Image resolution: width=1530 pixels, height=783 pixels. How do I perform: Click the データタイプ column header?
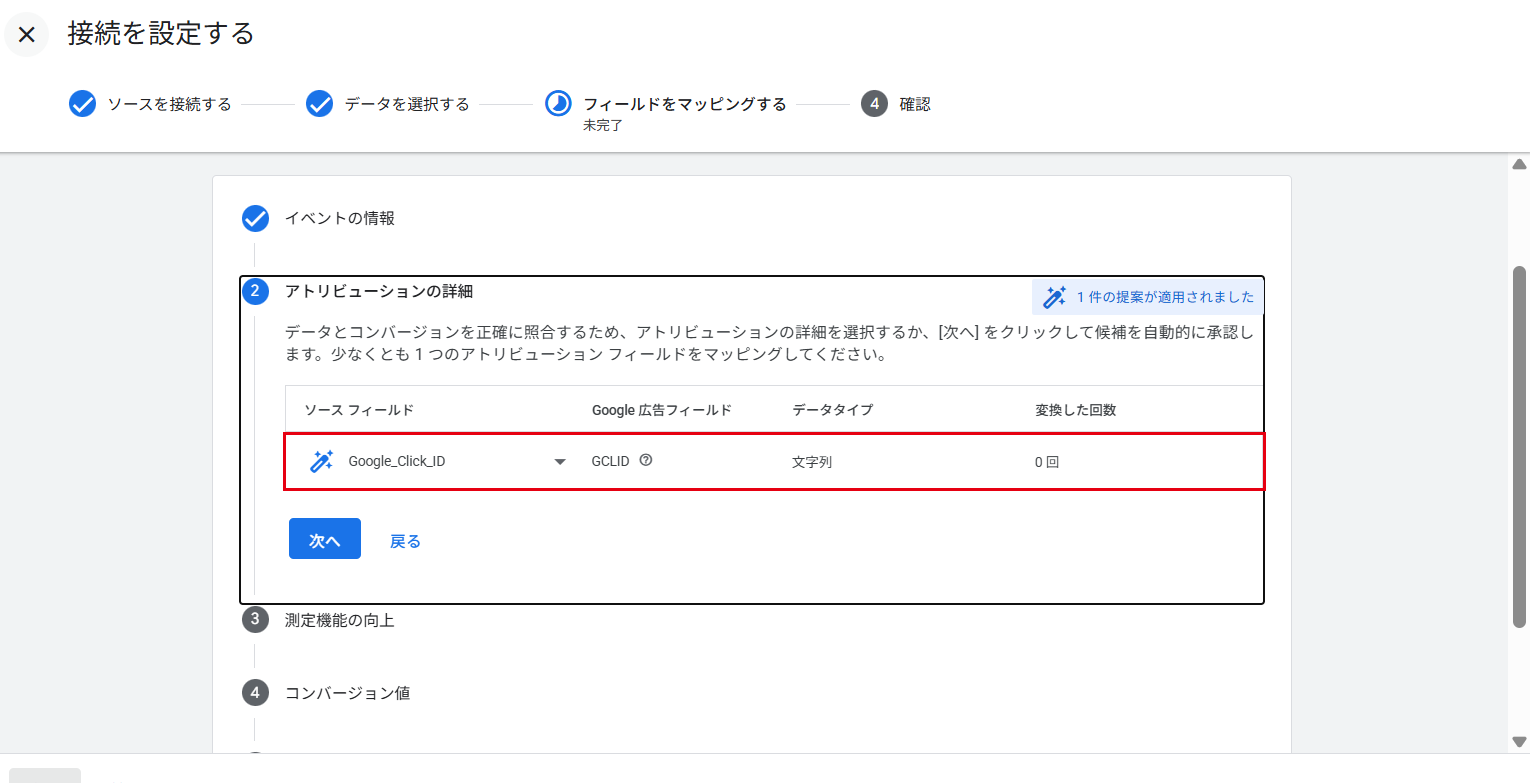coord(833,410)
